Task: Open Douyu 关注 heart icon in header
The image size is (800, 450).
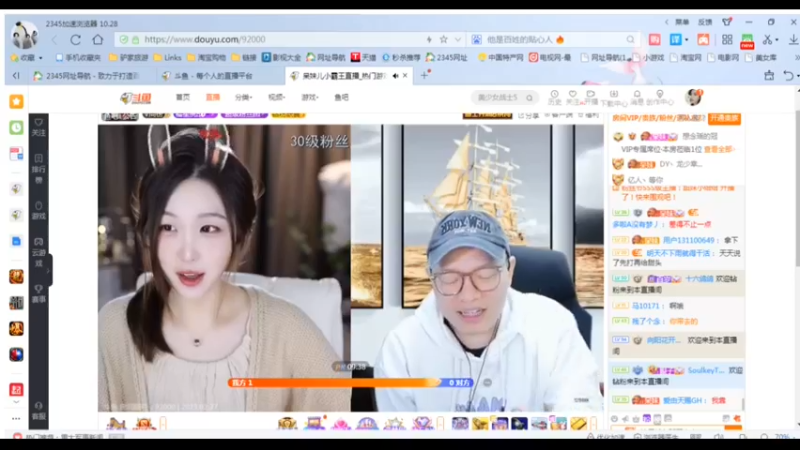Action: click(x=572, y=97)
